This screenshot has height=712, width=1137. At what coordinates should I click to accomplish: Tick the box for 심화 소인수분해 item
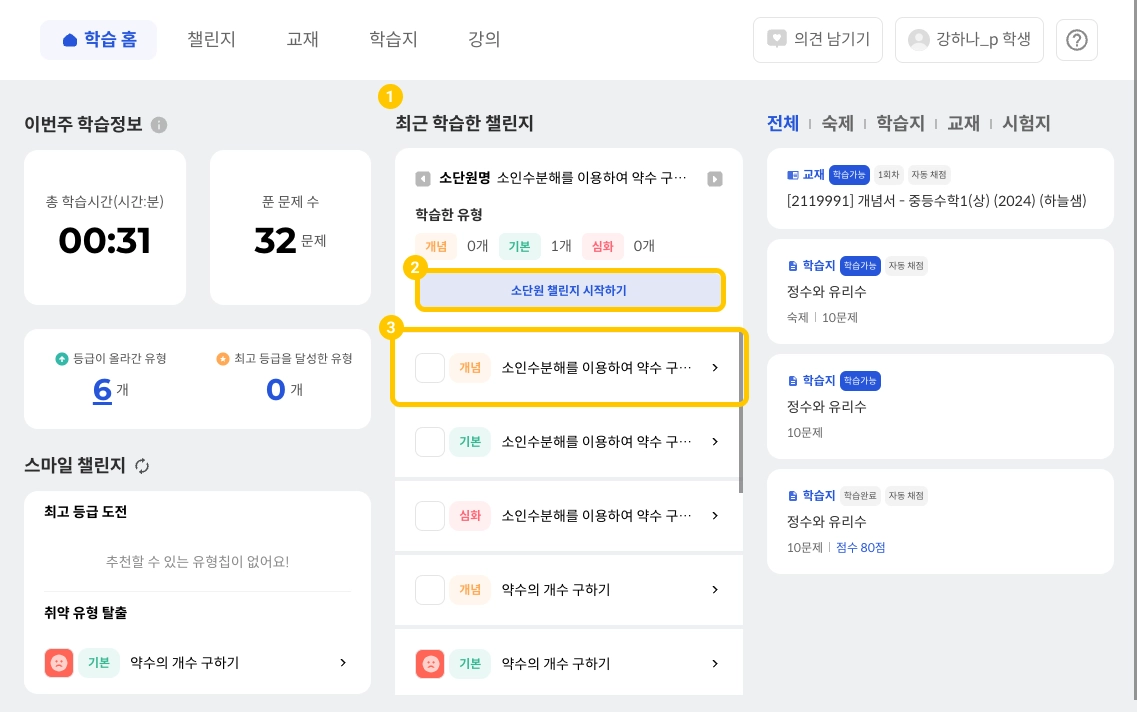pyautogui.click(x=430, y=516)
